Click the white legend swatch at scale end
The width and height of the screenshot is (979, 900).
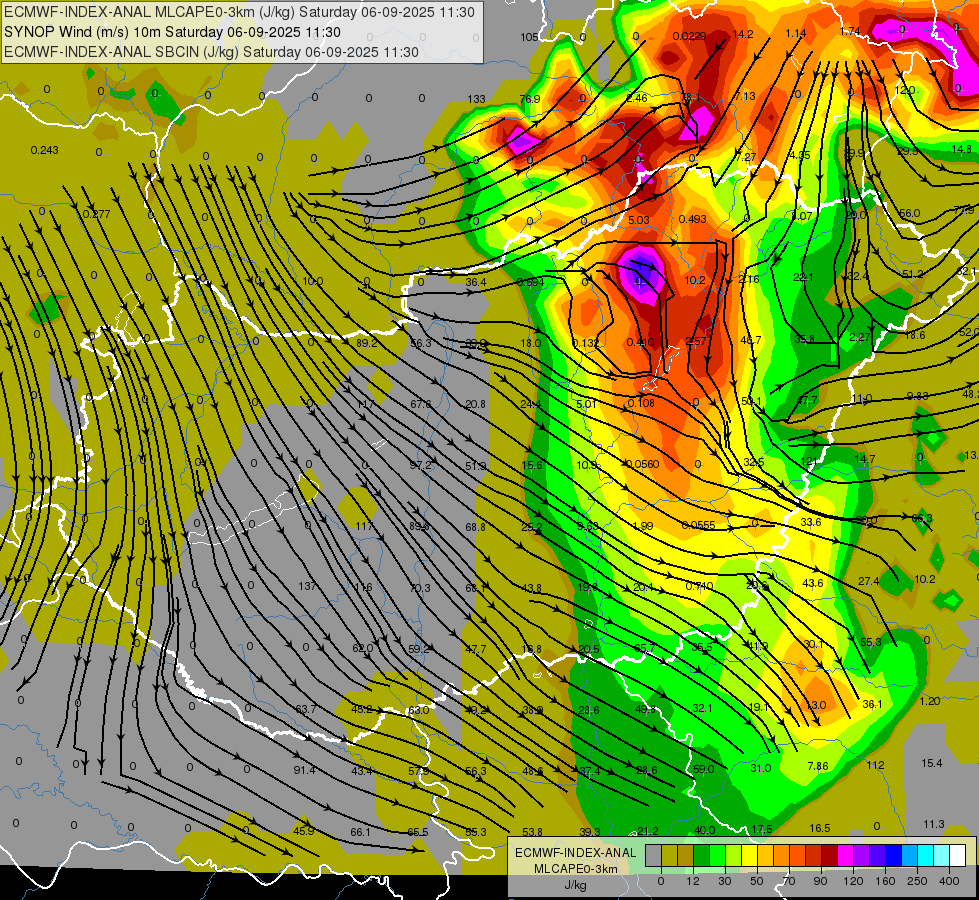coord(957,856)
